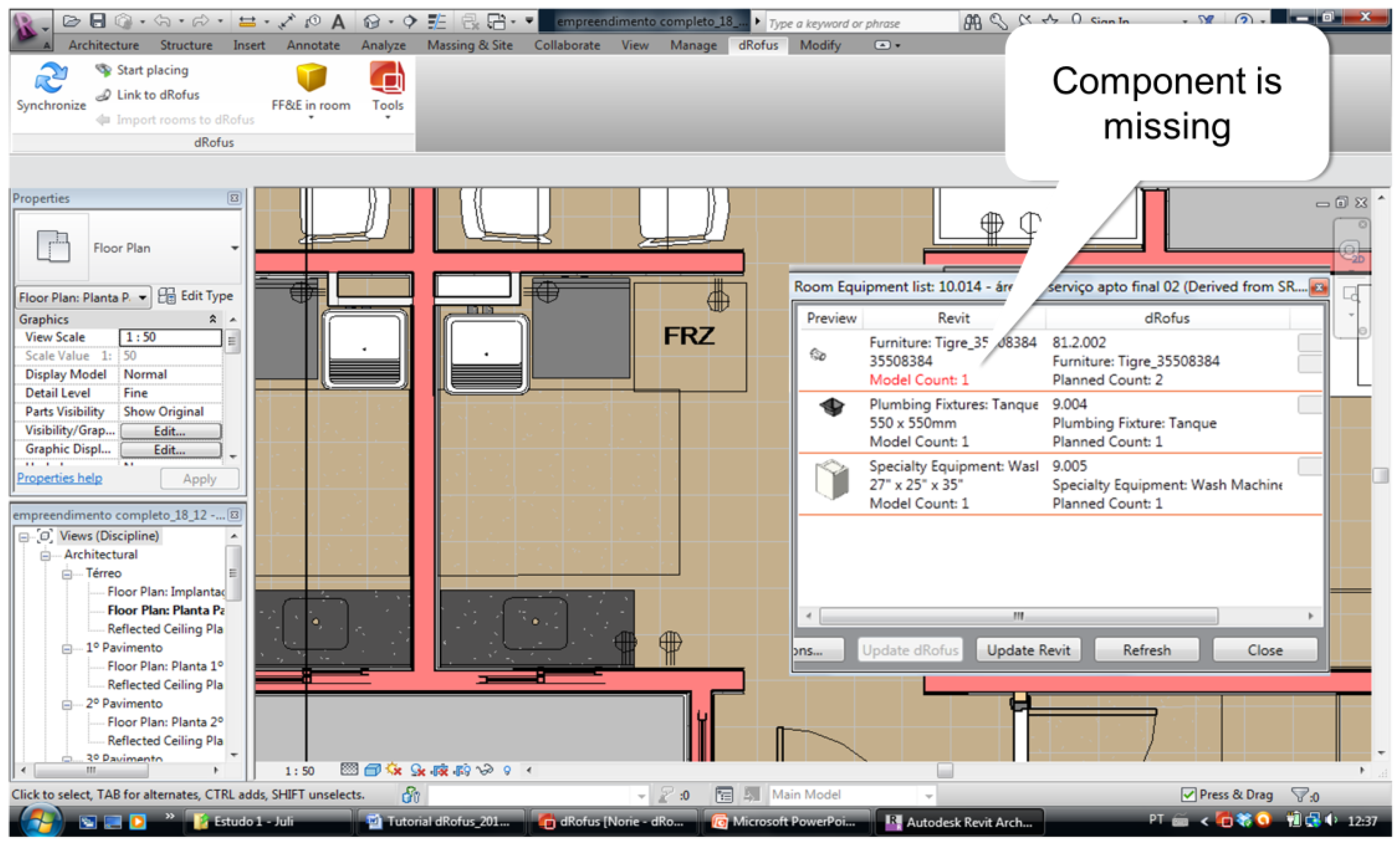The height and width of the screenshot is (845, 1400).
Task: Click Link to dRofus tool
Action: point(147,95)
